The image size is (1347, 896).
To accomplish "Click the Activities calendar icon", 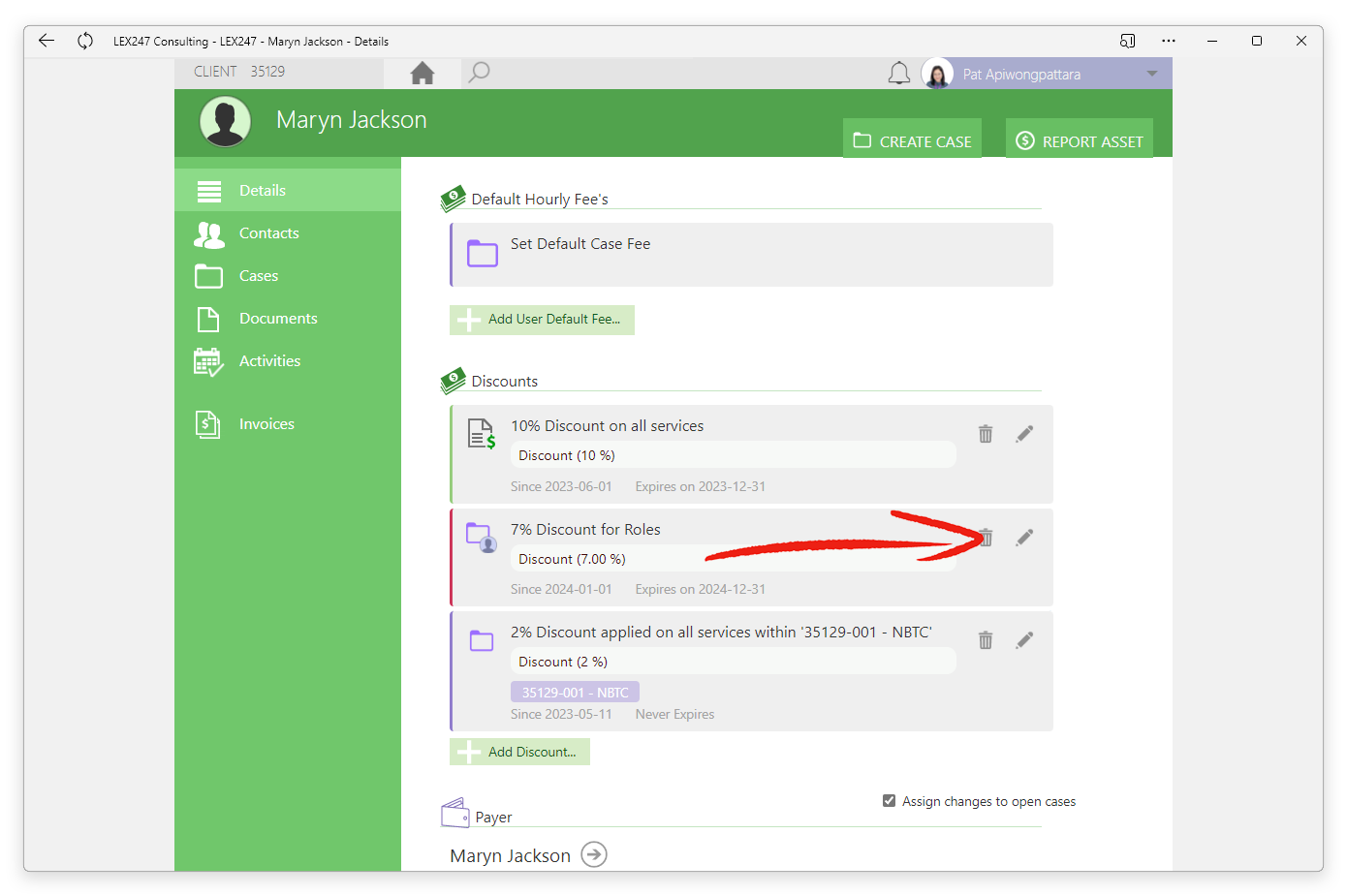I will pos(208,362).
